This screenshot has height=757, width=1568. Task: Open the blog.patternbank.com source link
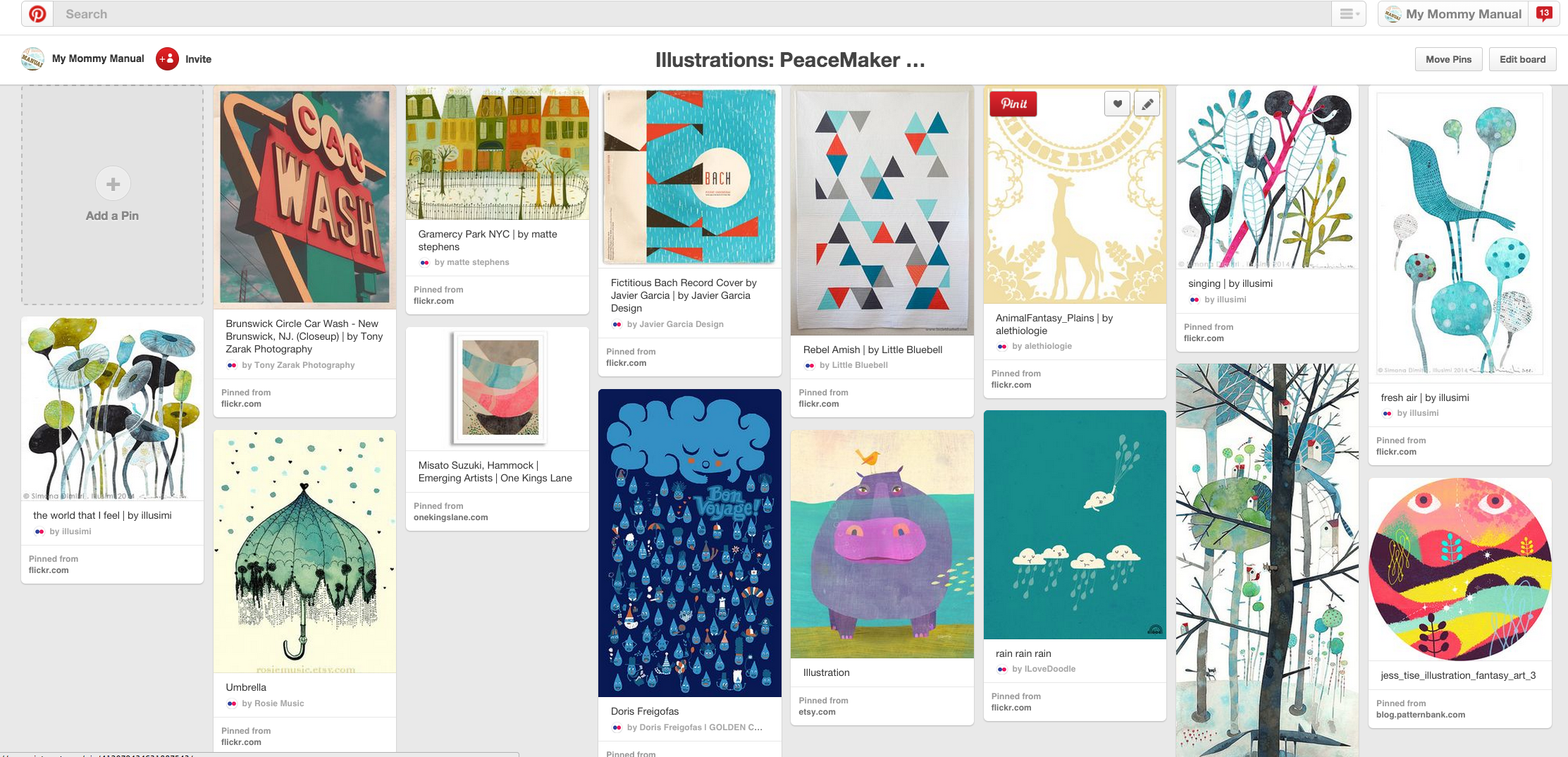click(x=1420, y=715)
